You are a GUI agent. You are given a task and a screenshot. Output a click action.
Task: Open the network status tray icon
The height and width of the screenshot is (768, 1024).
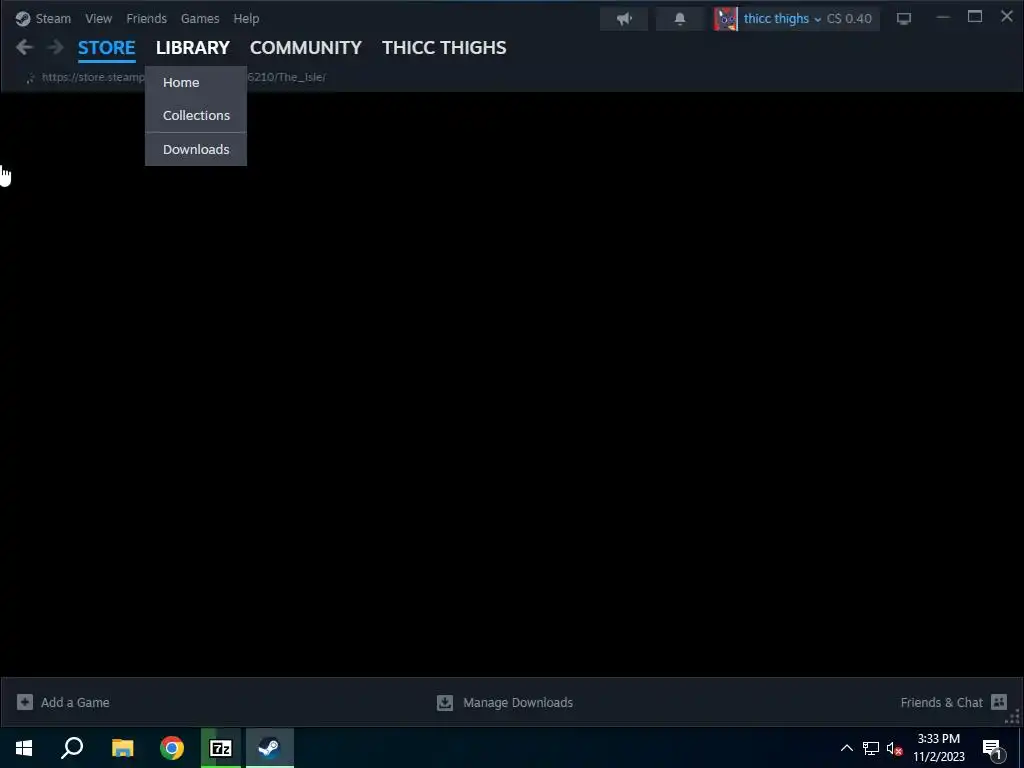point(871,748)
